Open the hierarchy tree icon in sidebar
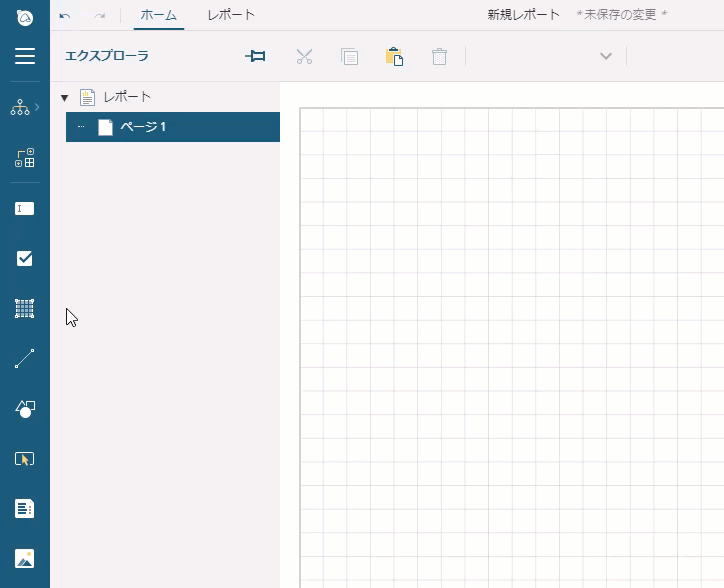724x588 pixels. click(x=21, y=107)
